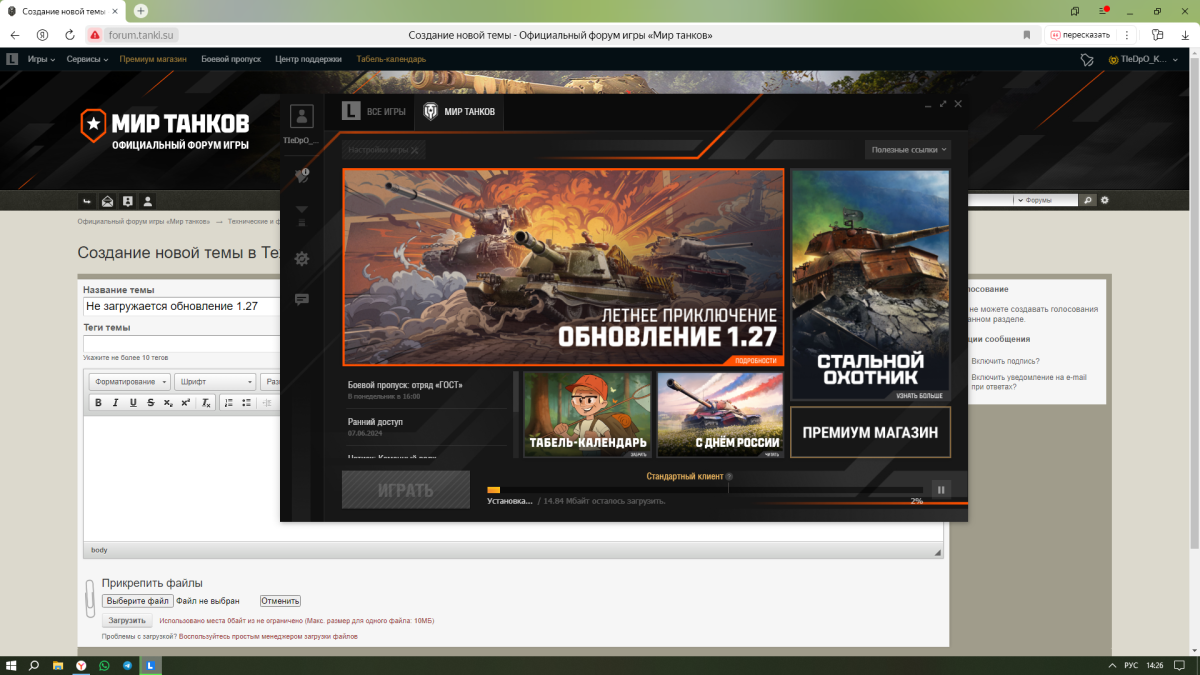Open Telegram from the Windows taskbar
This screenshot has height=675, width=1200.
pyautogui.click(x=127, y=665)
